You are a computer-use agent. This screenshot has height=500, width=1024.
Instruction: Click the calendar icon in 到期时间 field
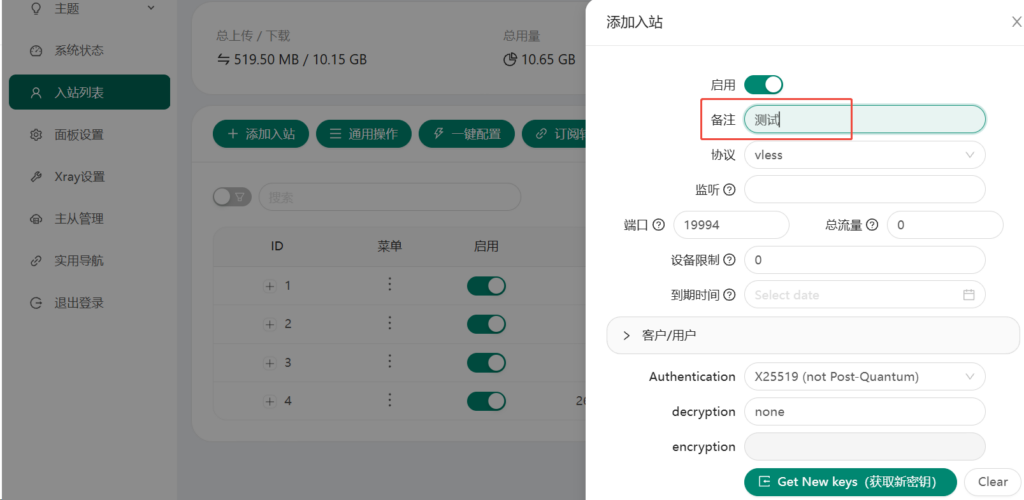968,295
